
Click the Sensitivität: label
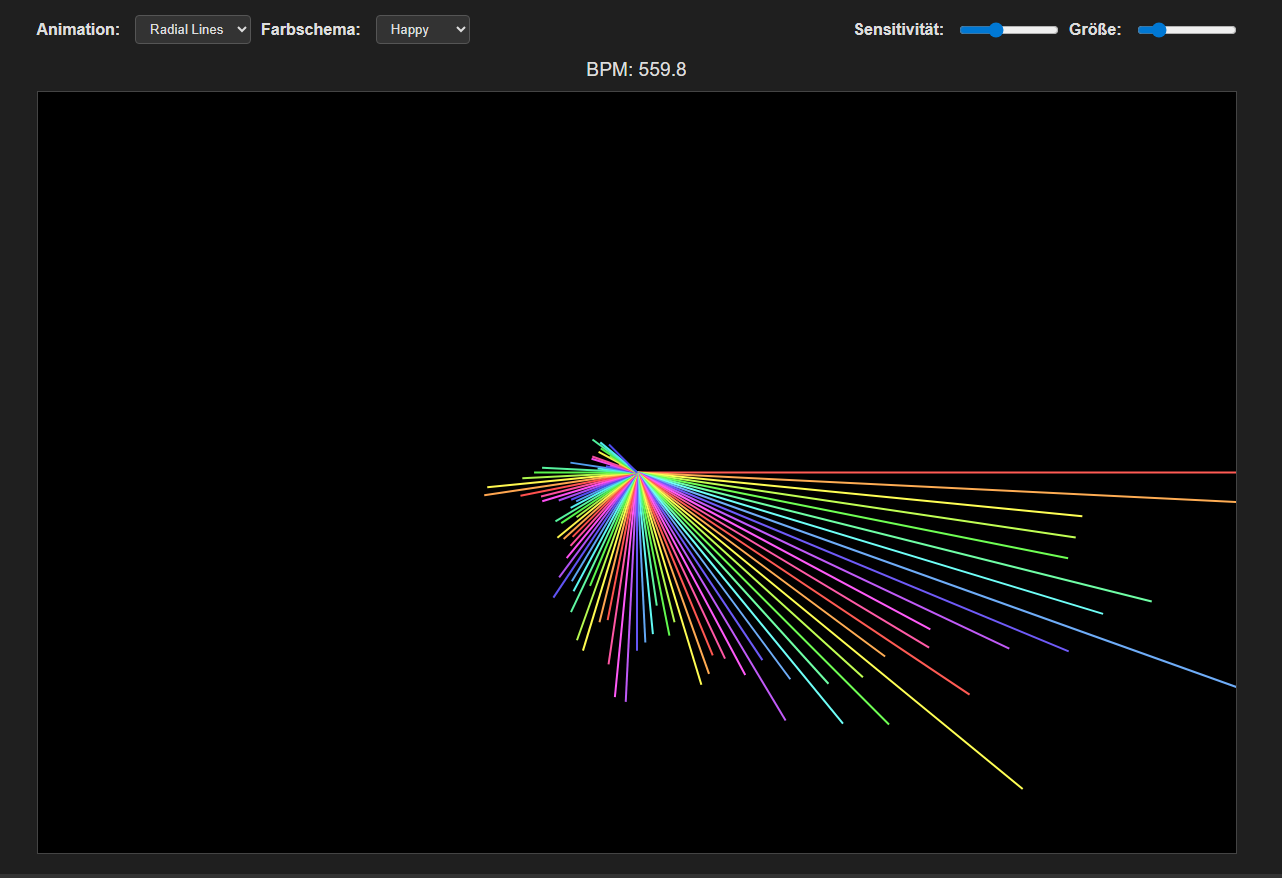897,29
